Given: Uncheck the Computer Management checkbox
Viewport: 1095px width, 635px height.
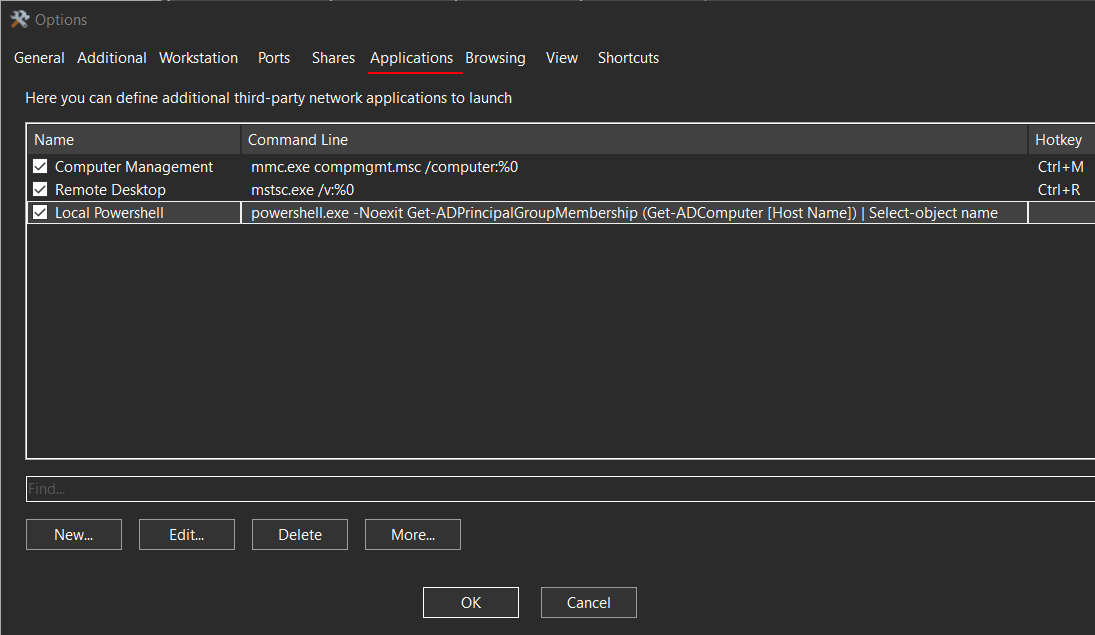Looking at the screenshot, I should point(41,166).
